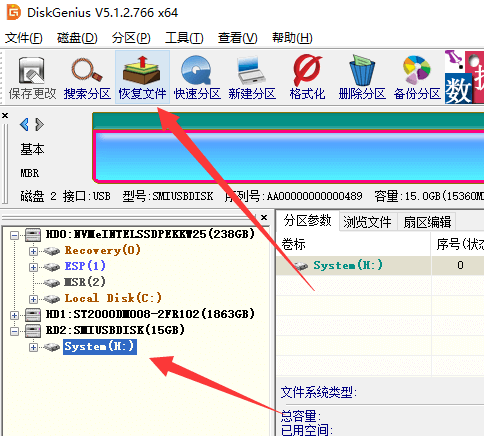Expand the HD1 ST2000DM008 disk node
Image resolution: width=484 pixels, height=436 pixels.
14,315
